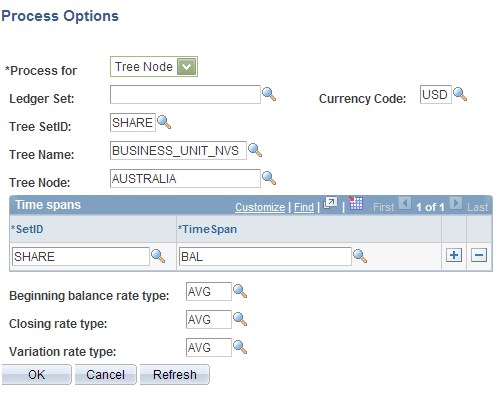Go to next row arrow in grid

click(x=456, y=203)
